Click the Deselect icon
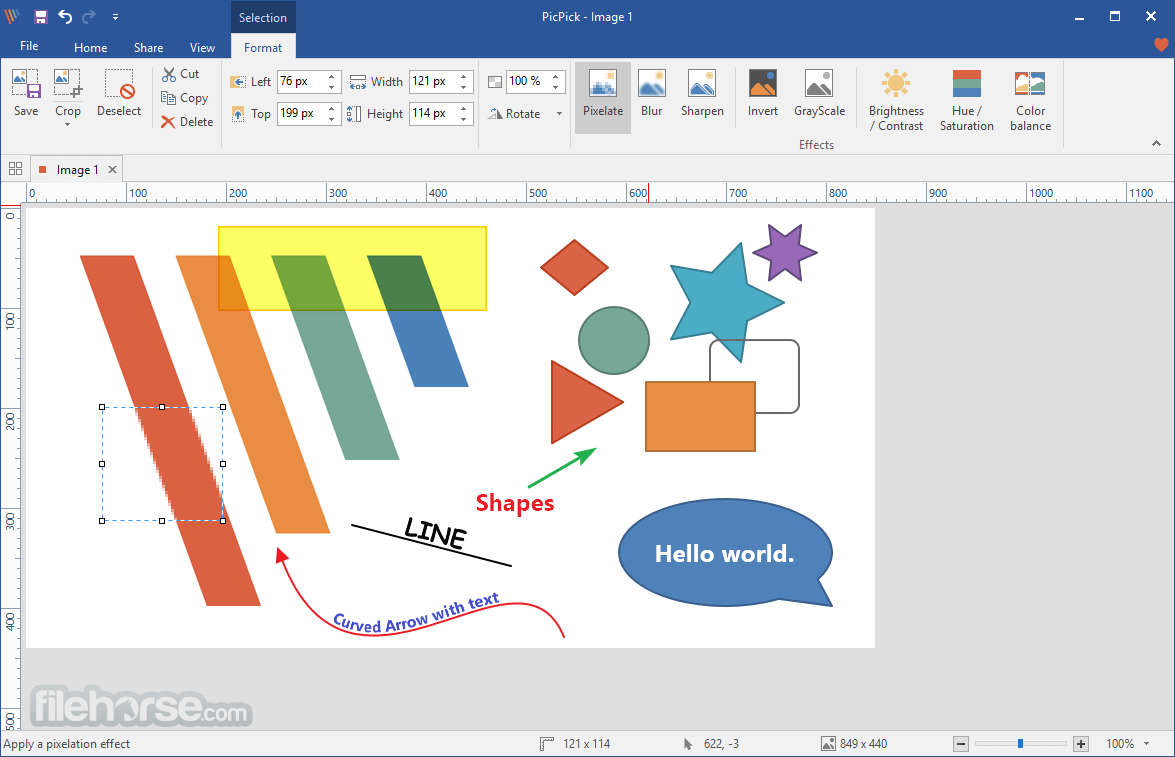Image resolution: width=1175 pixels, height=757 pixels. click(118, 84)
